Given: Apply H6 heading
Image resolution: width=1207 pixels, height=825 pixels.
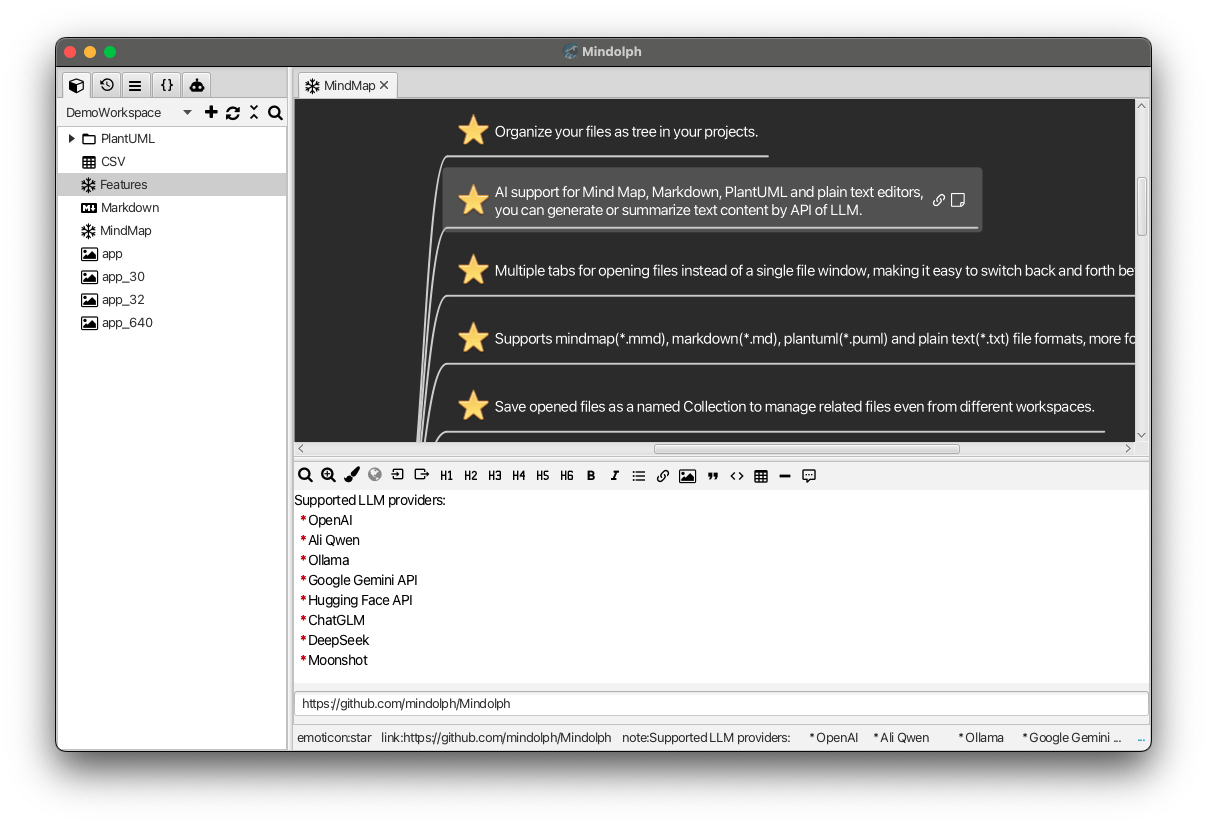Looking at the screenshot, I should tap(567, 476).
